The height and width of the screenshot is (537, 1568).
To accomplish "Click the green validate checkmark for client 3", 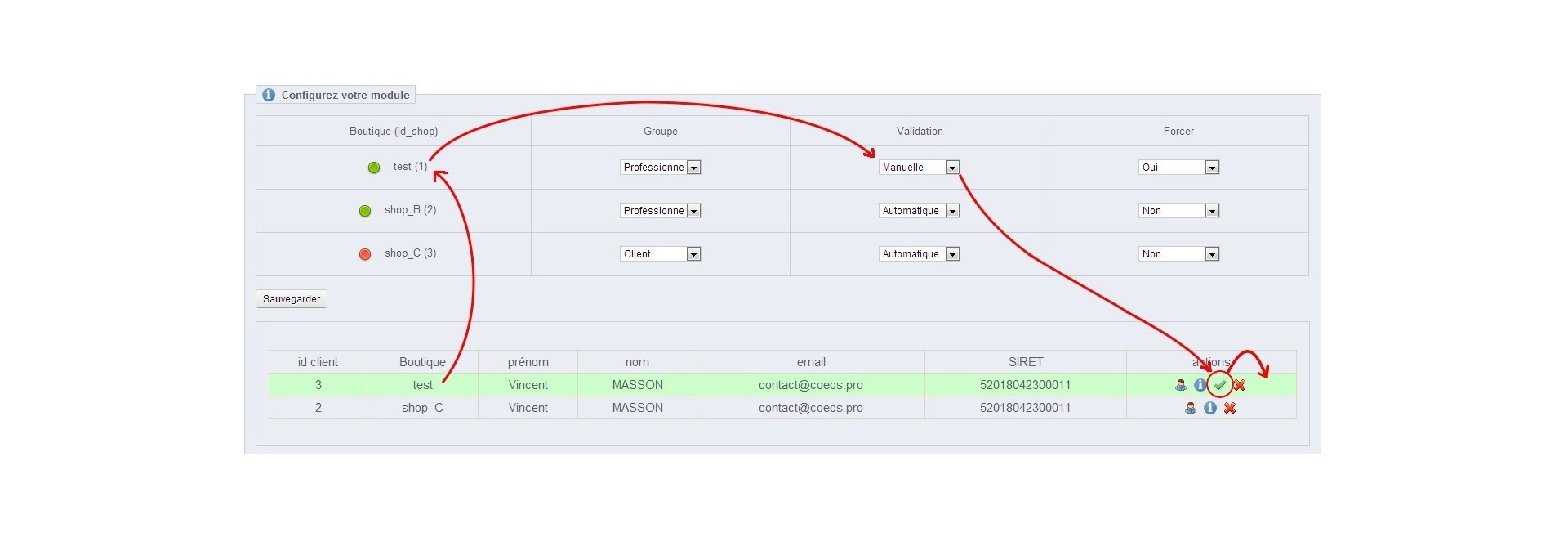I will tap(1219, 385).
